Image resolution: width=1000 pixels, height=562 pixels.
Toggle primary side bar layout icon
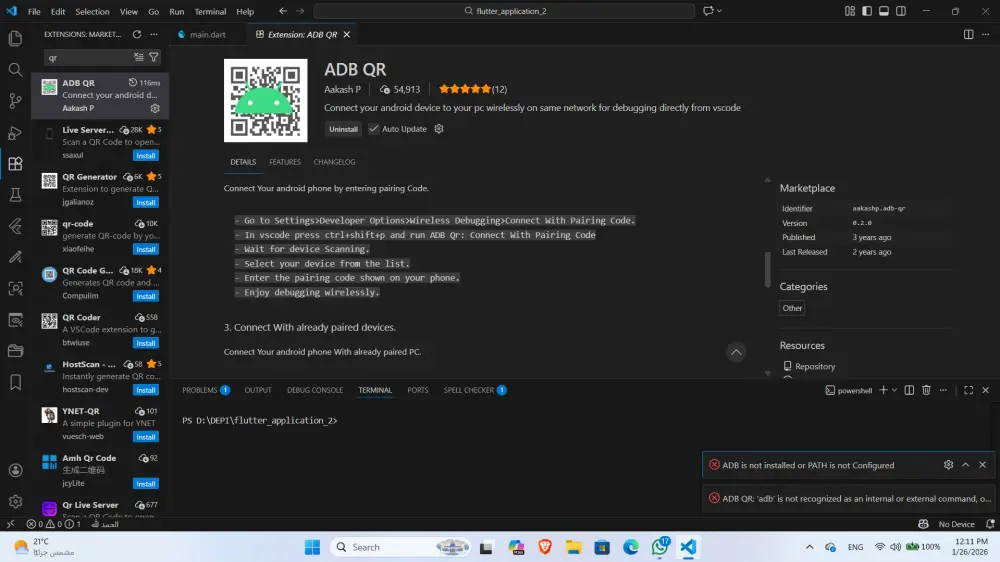pyautogui.click(x=867, y=11)
